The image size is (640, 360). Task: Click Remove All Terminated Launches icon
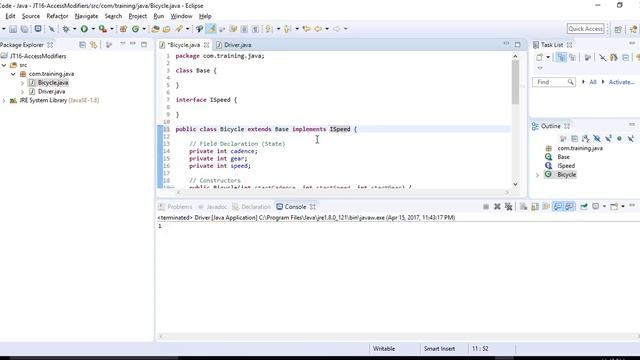[509, 207]
